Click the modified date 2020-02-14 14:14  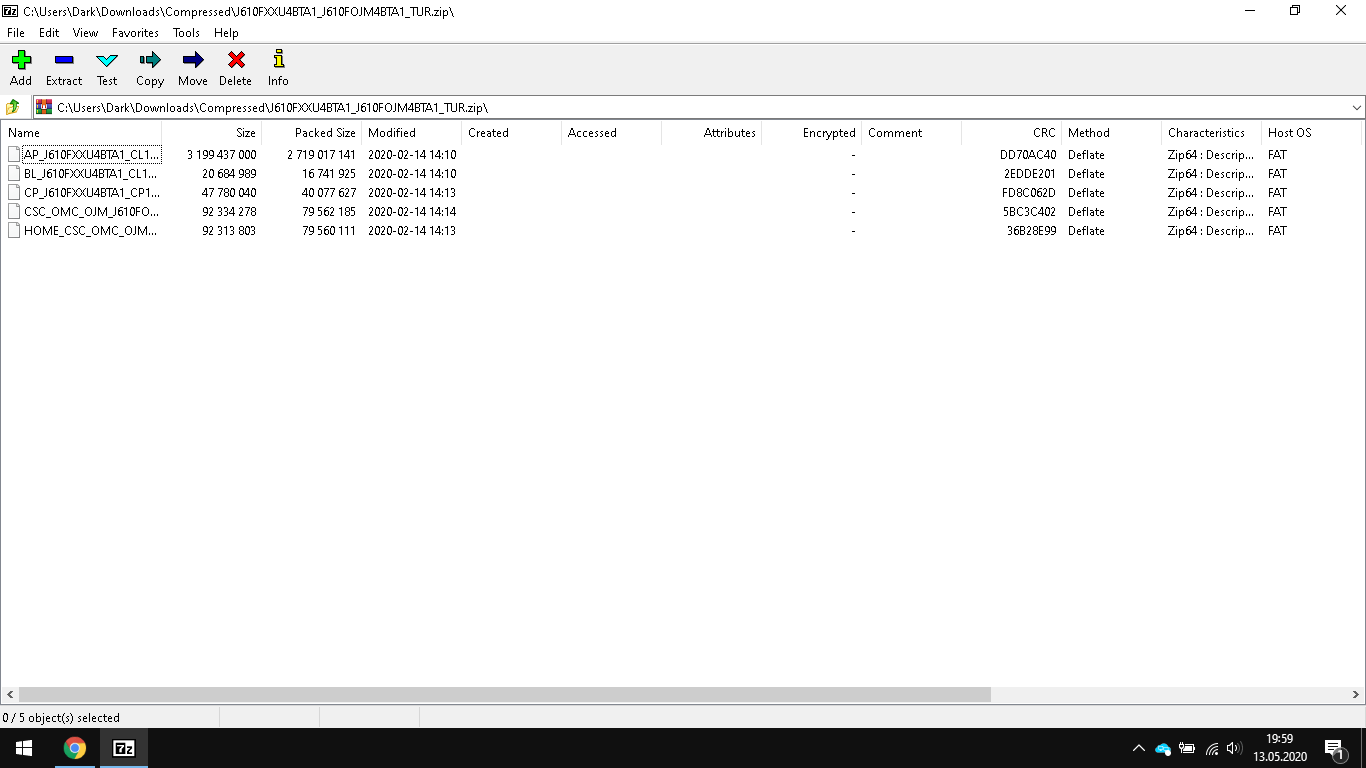tap(412, 212)
